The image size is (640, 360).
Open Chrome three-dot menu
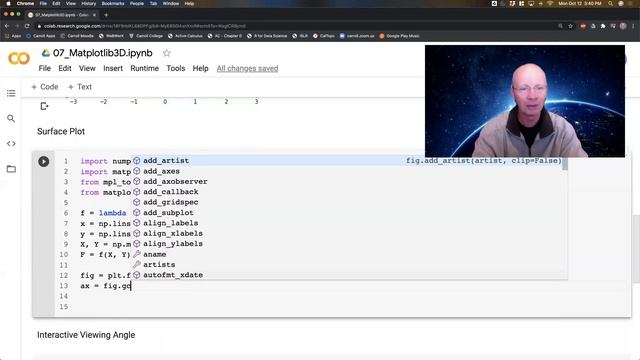point(633,26)
